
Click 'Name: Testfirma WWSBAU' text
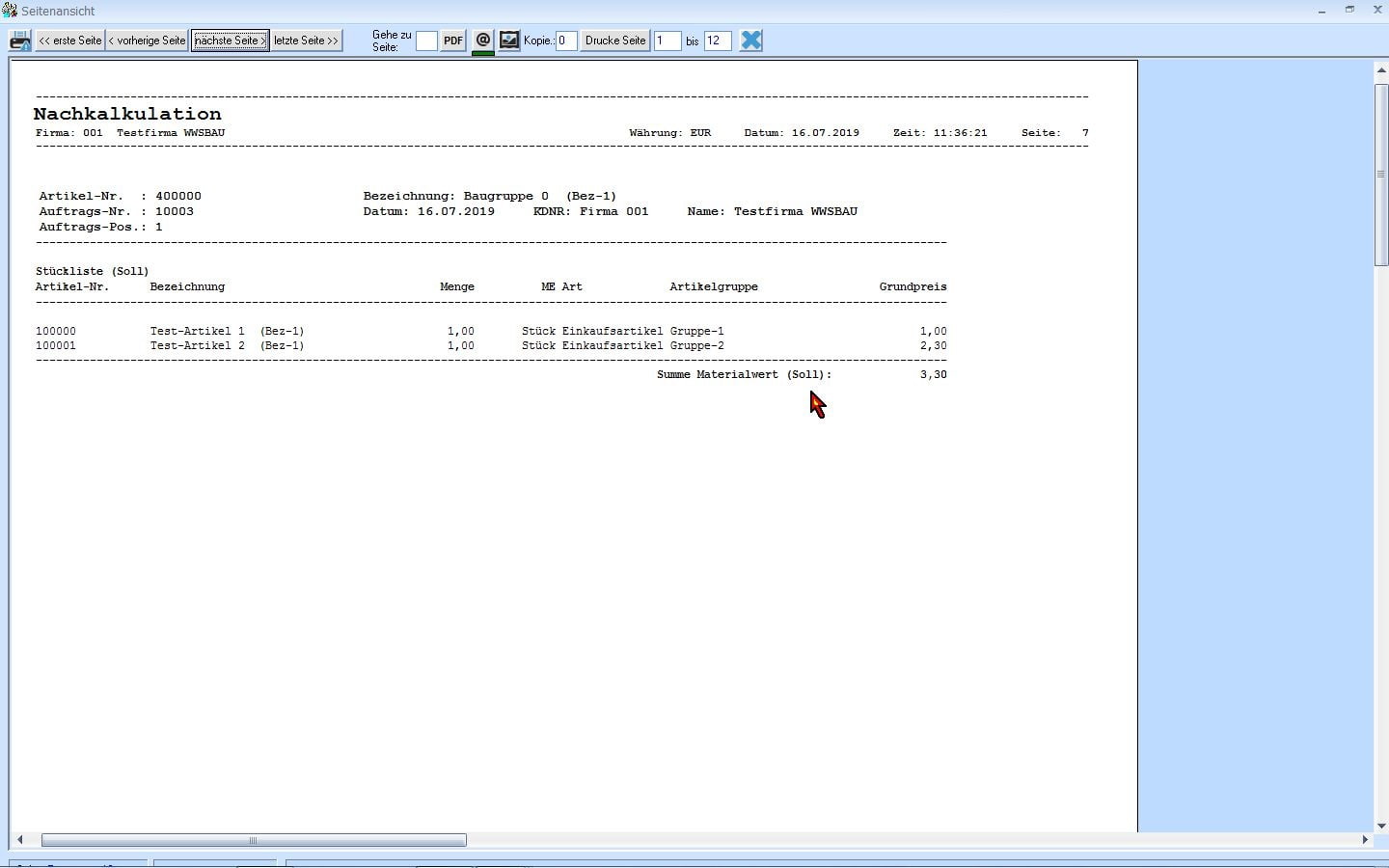pos(773,211)
